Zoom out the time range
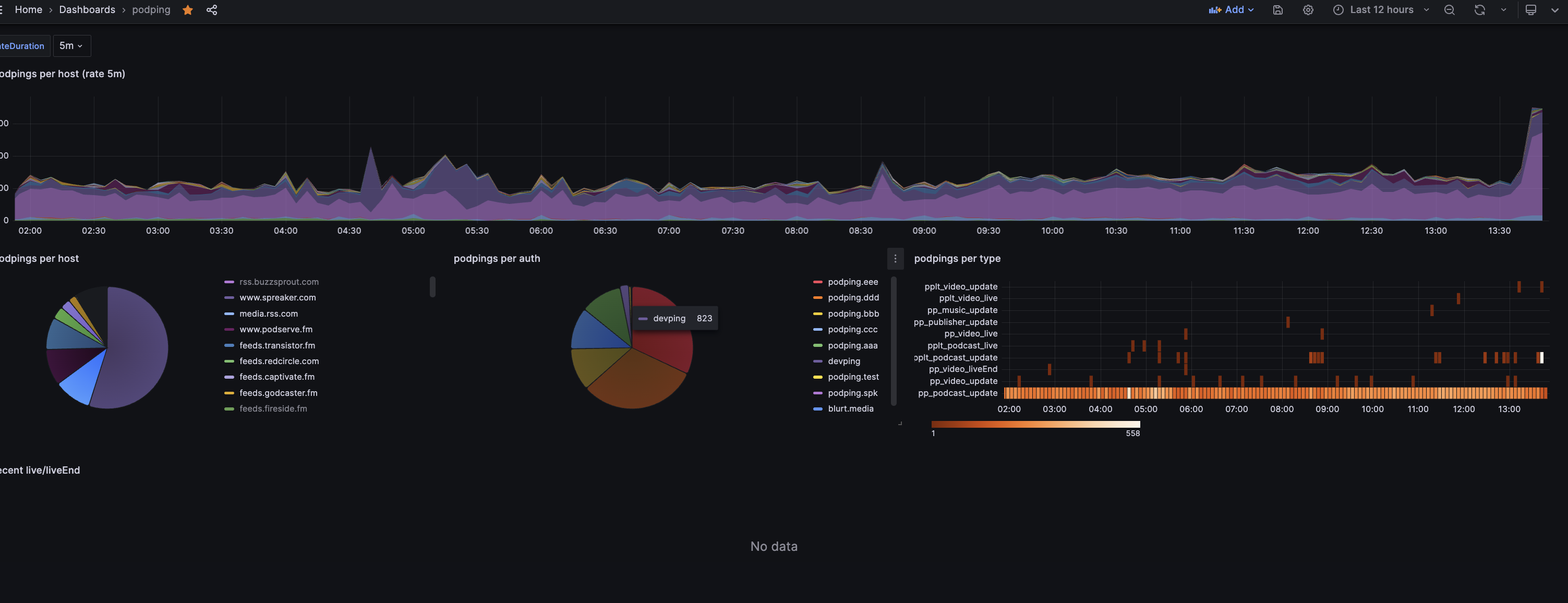1568x603 pixels. [x=1449, y=10]
